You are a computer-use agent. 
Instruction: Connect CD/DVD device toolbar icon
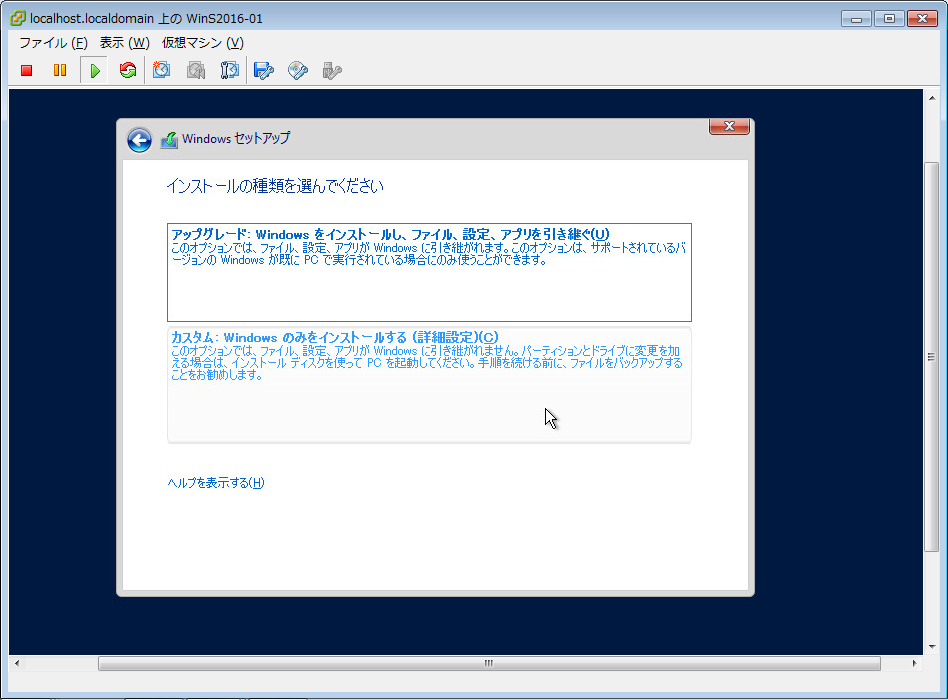[297, 71]
